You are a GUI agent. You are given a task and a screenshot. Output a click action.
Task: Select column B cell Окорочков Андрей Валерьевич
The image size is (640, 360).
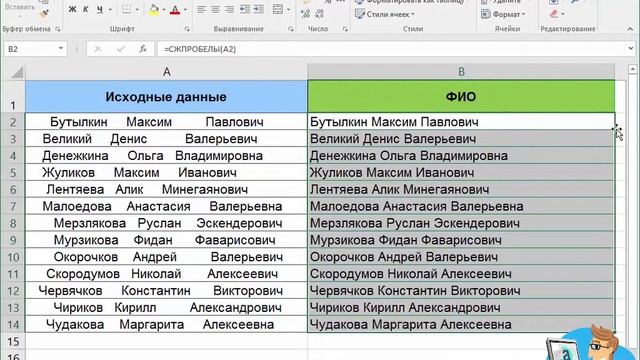click(x=461, y=257)
